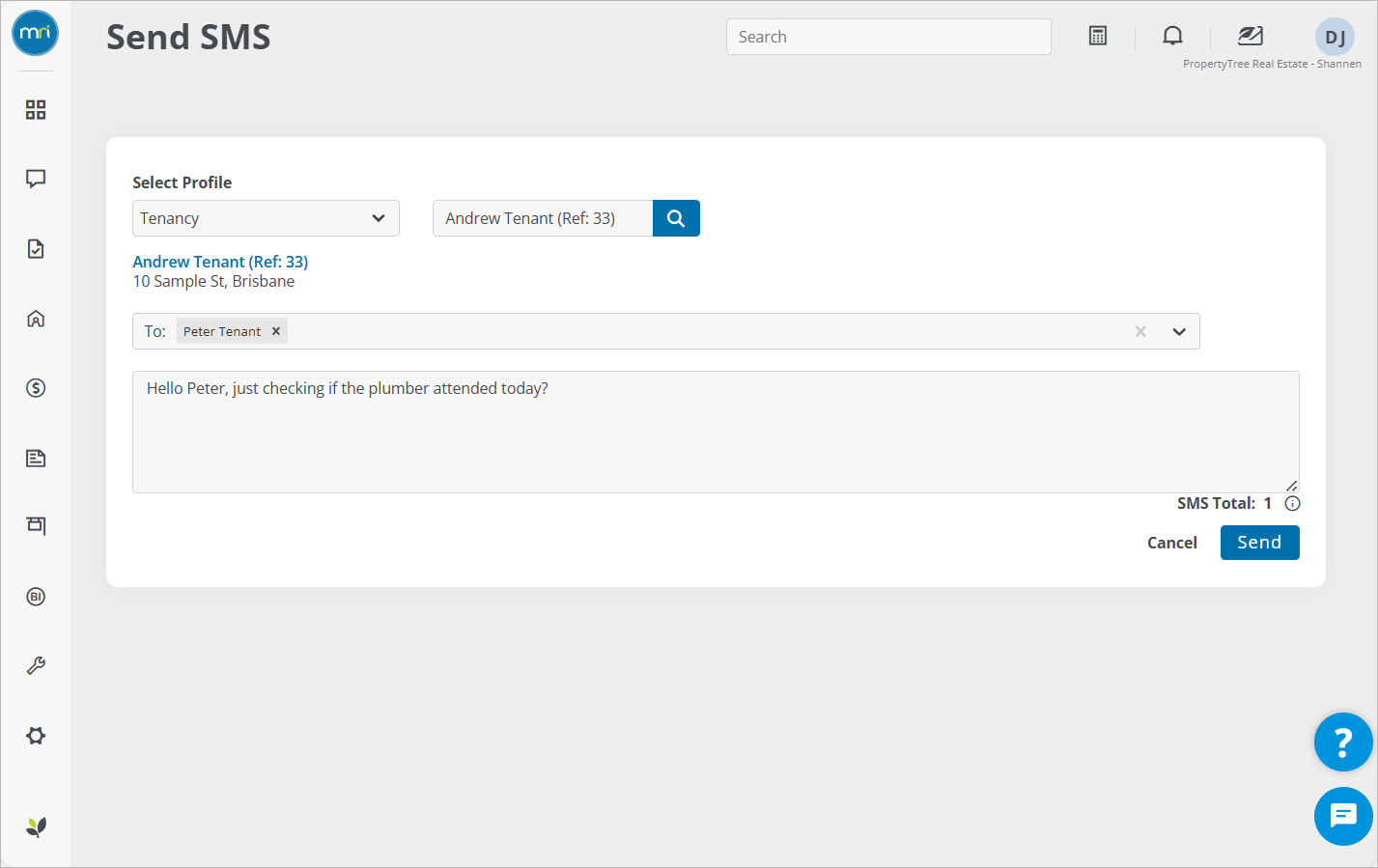Open the properties house icon in sidebar
Screen dimensions: 1378x868
[x=36, y=319]
